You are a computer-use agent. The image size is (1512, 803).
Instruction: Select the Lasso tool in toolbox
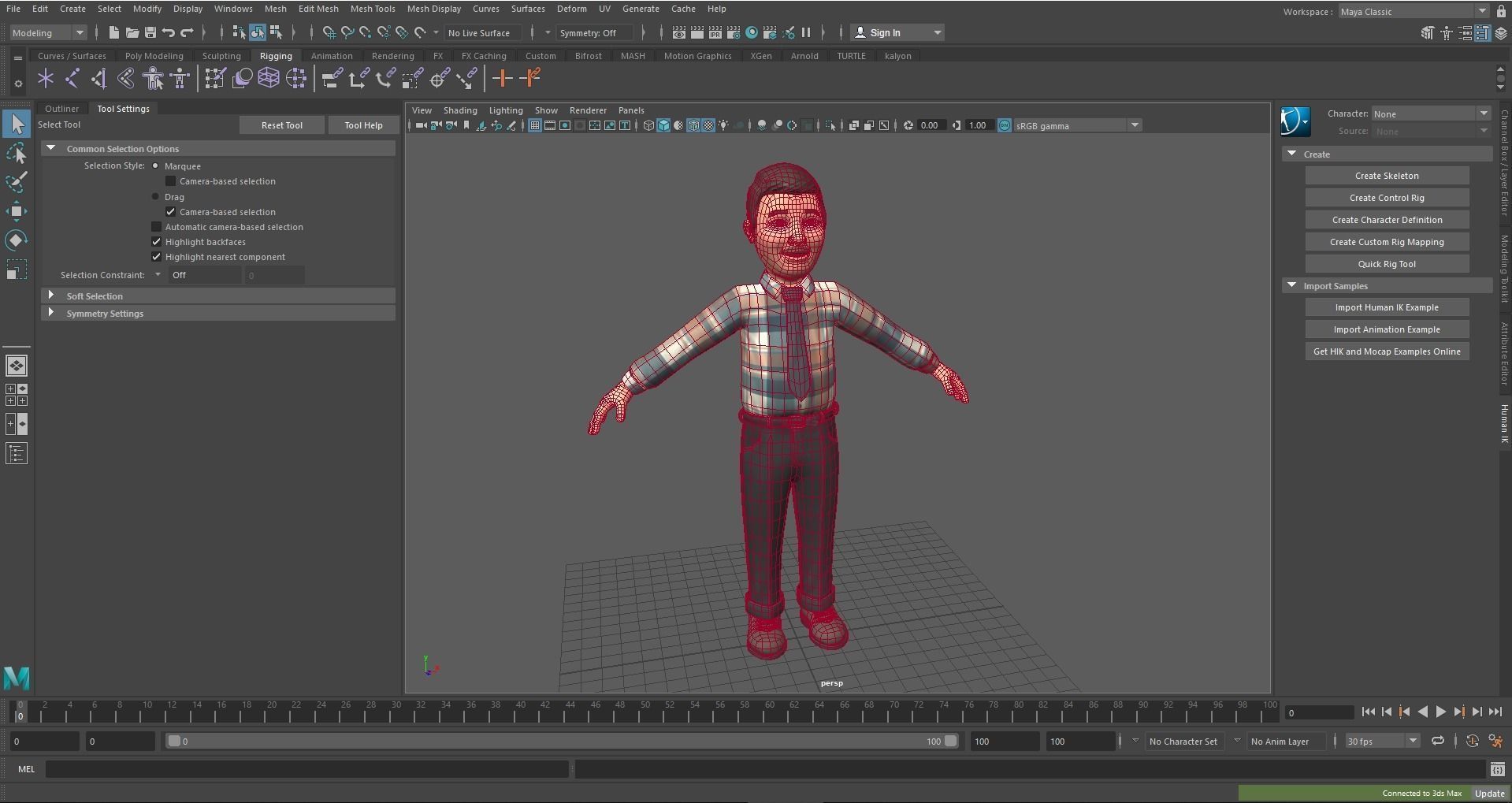coord(16,153)
